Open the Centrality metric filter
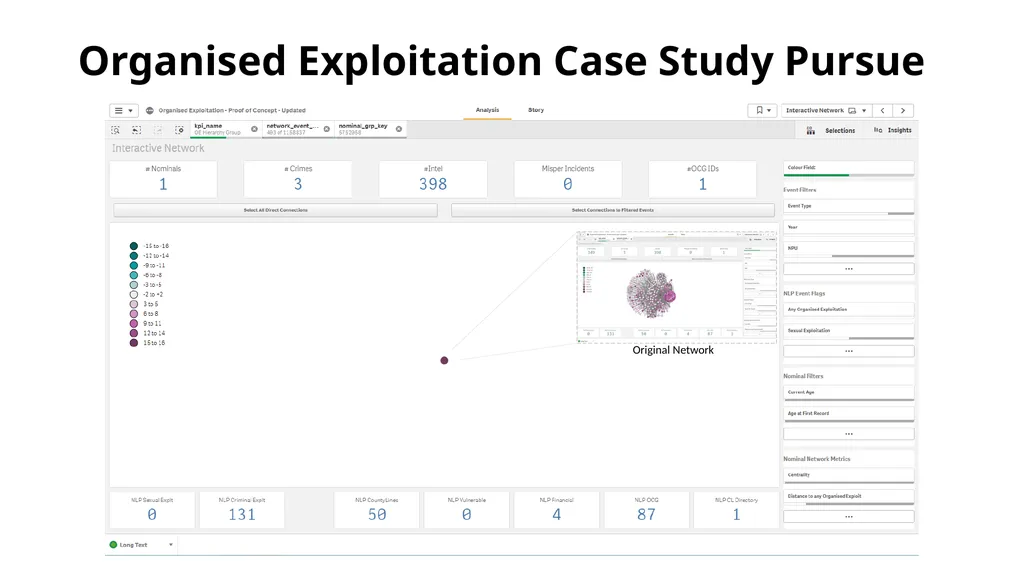 (x=848, y=476)
